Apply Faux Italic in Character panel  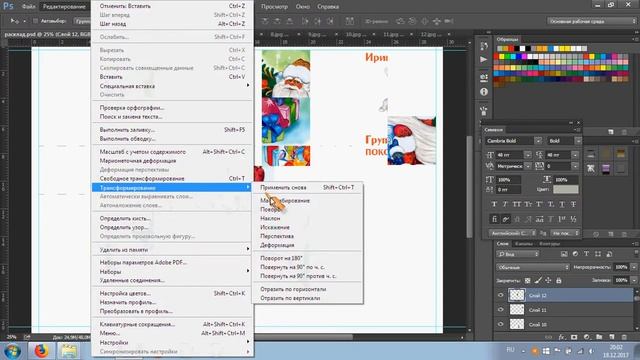[x=505, y=204]
